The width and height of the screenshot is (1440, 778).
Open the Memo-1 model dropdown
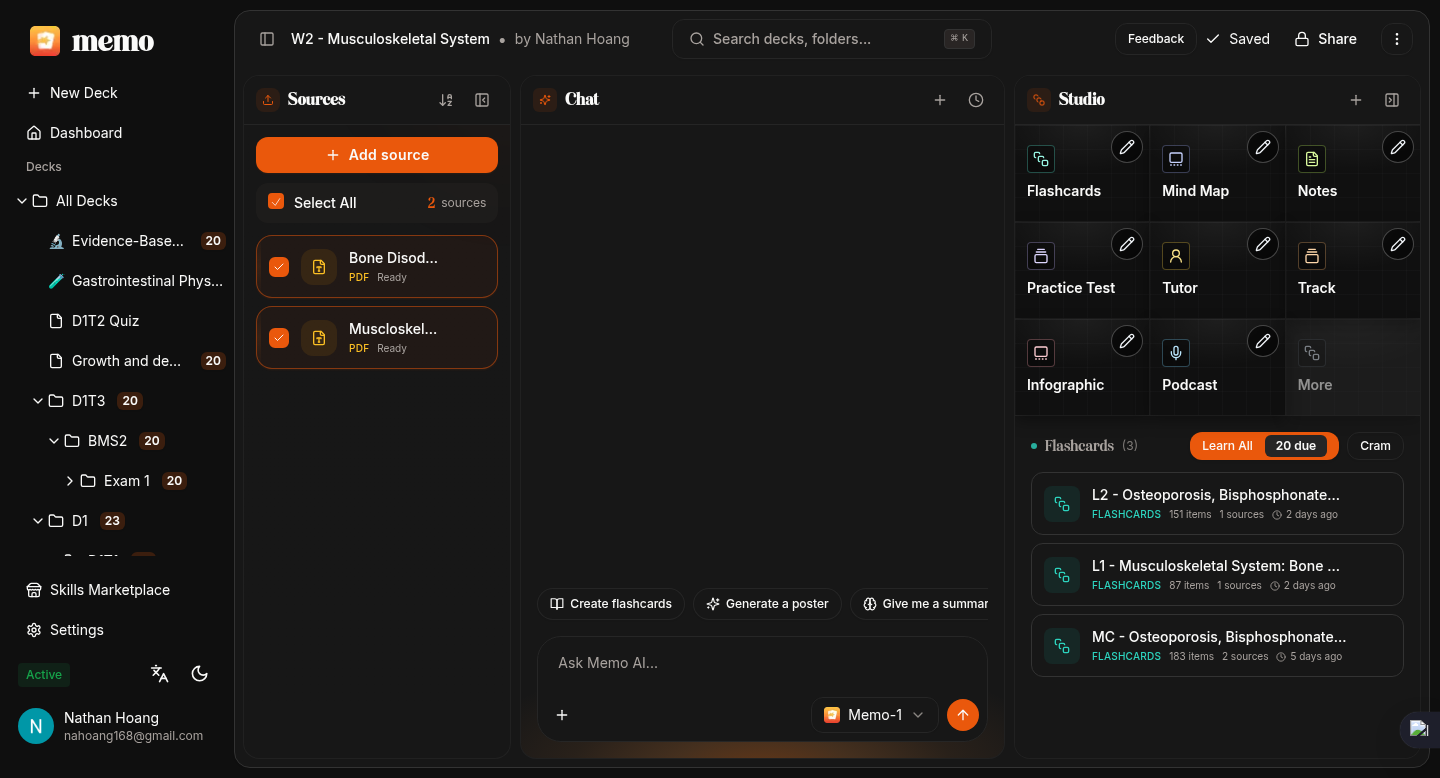[874, 715]
